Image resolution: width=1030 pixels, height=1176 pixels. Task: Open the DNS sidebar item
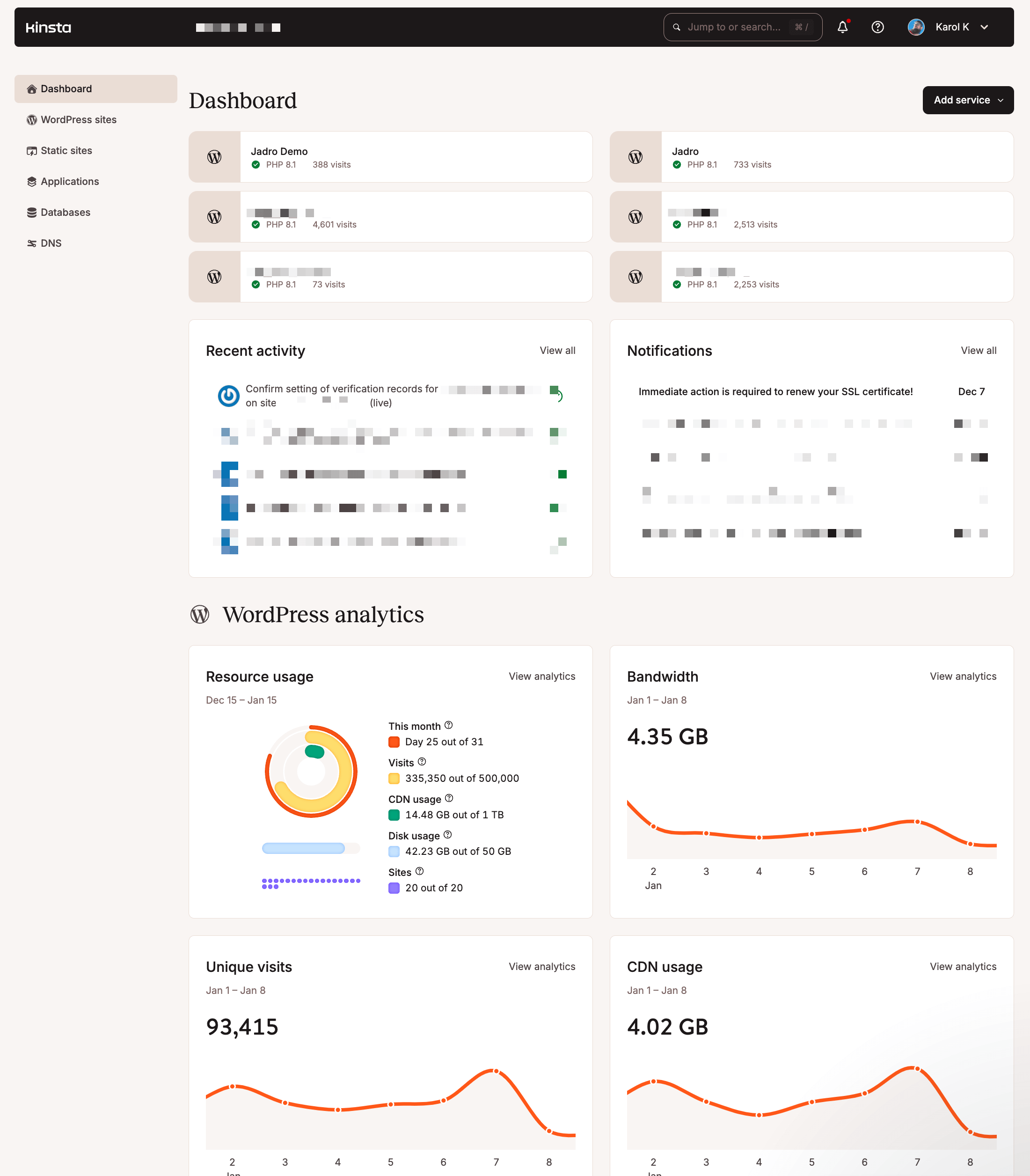51,243
